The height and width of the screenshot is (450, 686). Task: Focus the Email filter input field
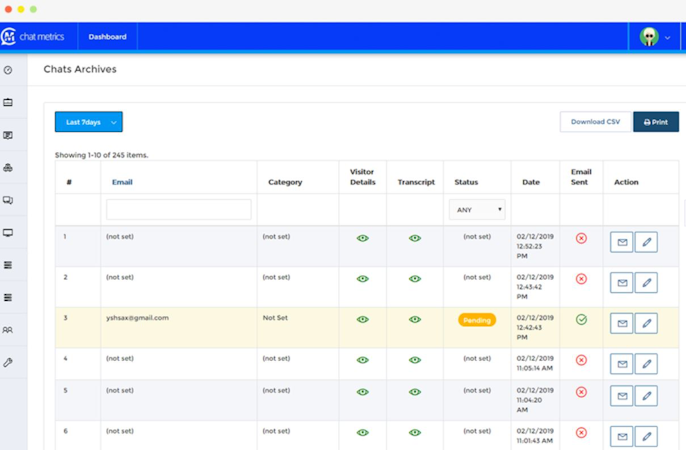[178, 209]
